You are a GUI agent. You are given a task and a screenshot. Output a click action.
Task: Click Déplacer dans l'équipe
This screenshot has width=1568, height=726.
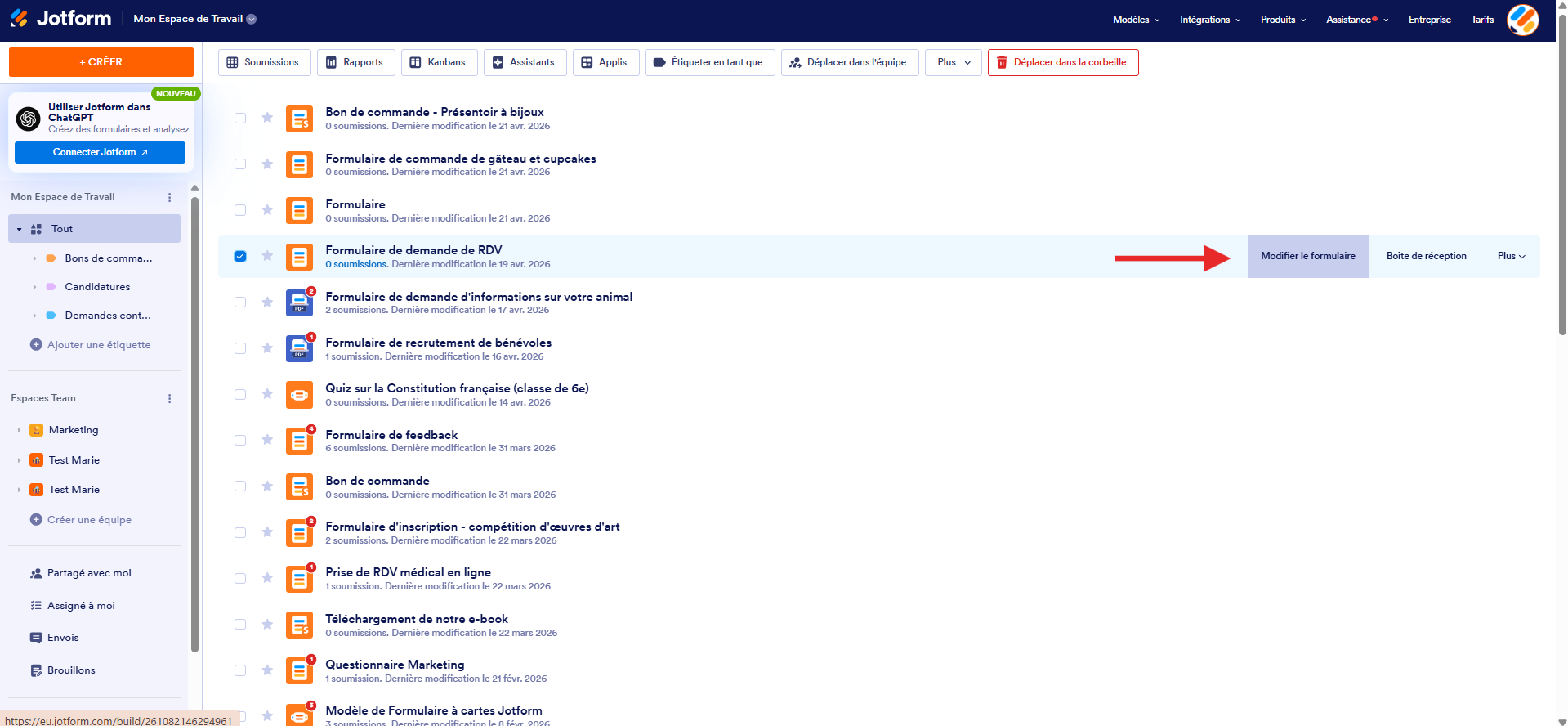pyautogui.click(x=850, y=62)
